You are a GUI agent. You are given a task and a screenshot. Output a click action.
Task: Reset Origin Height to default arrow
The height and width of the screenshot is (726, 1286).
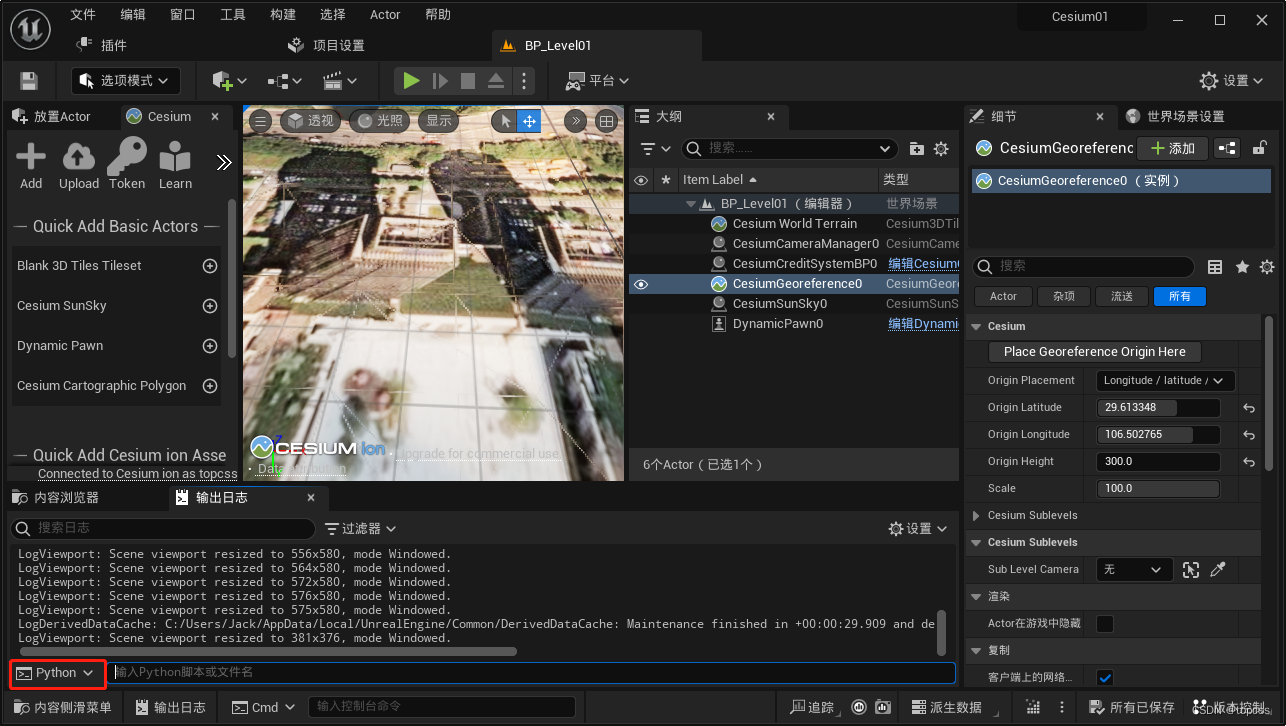[1249, 462]
